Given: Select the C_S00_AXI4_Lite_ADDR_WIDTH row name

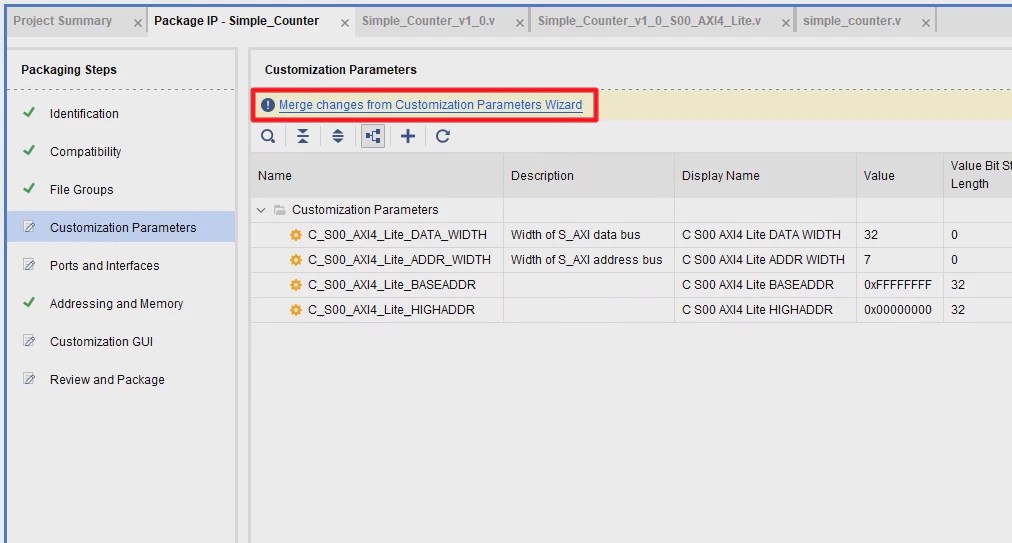Looking at the screenshot, I should [x=399, y=260].
